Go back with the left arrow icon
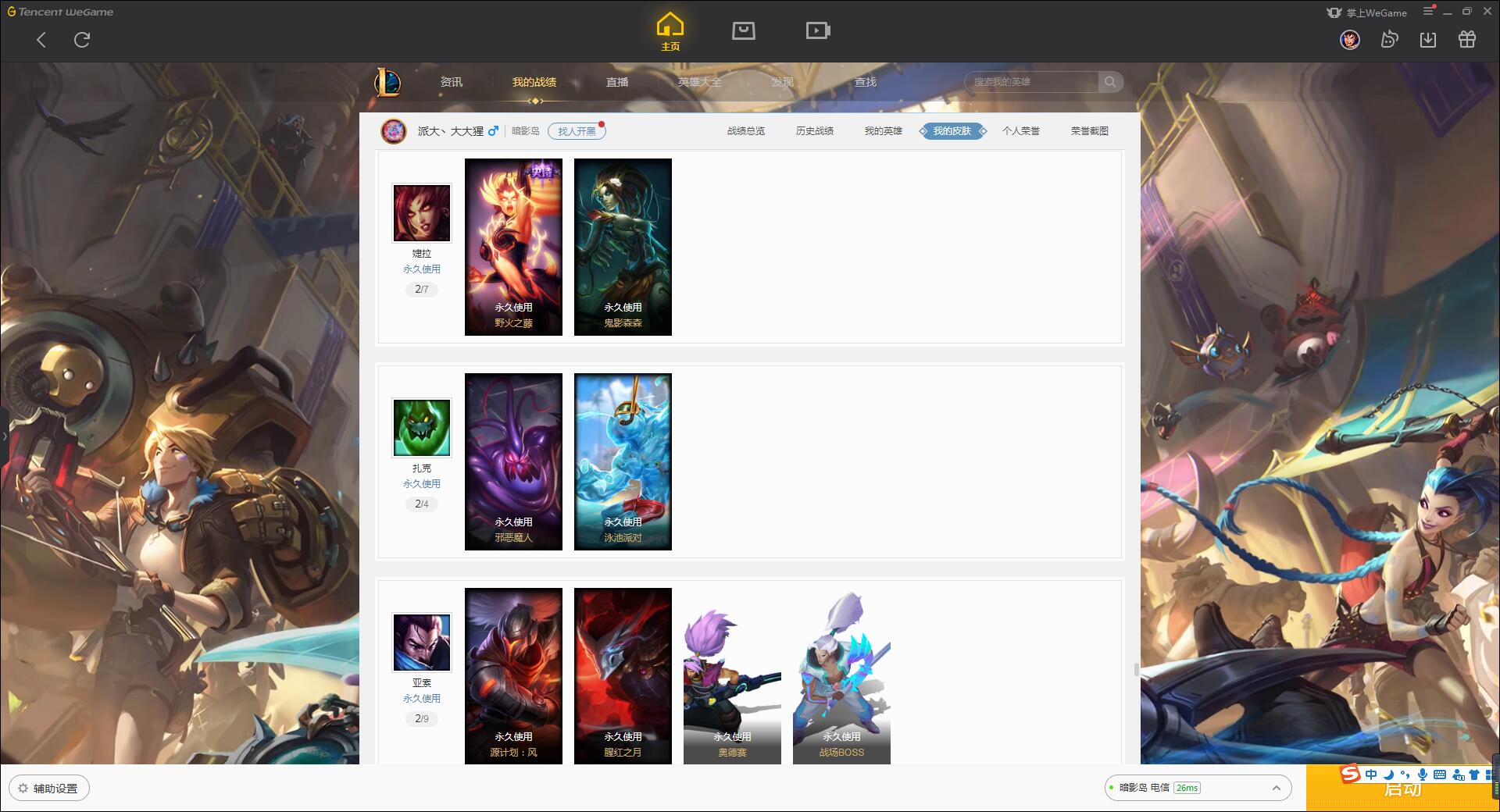 point(41,40)
